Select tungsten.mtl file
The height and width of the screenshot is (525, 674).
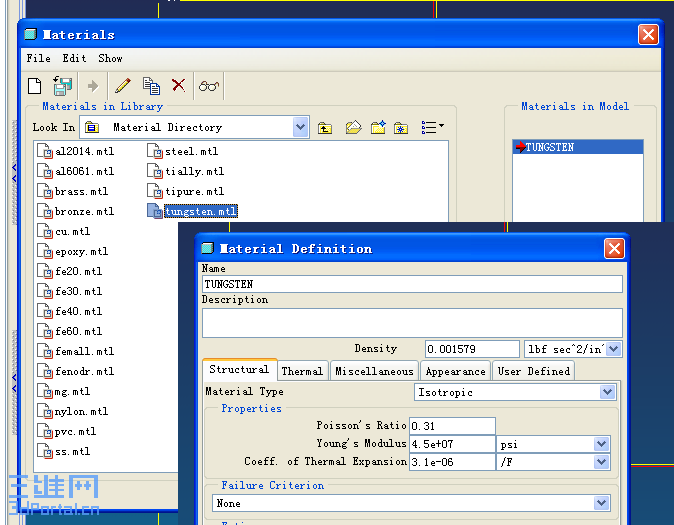(x=192, y=211)
